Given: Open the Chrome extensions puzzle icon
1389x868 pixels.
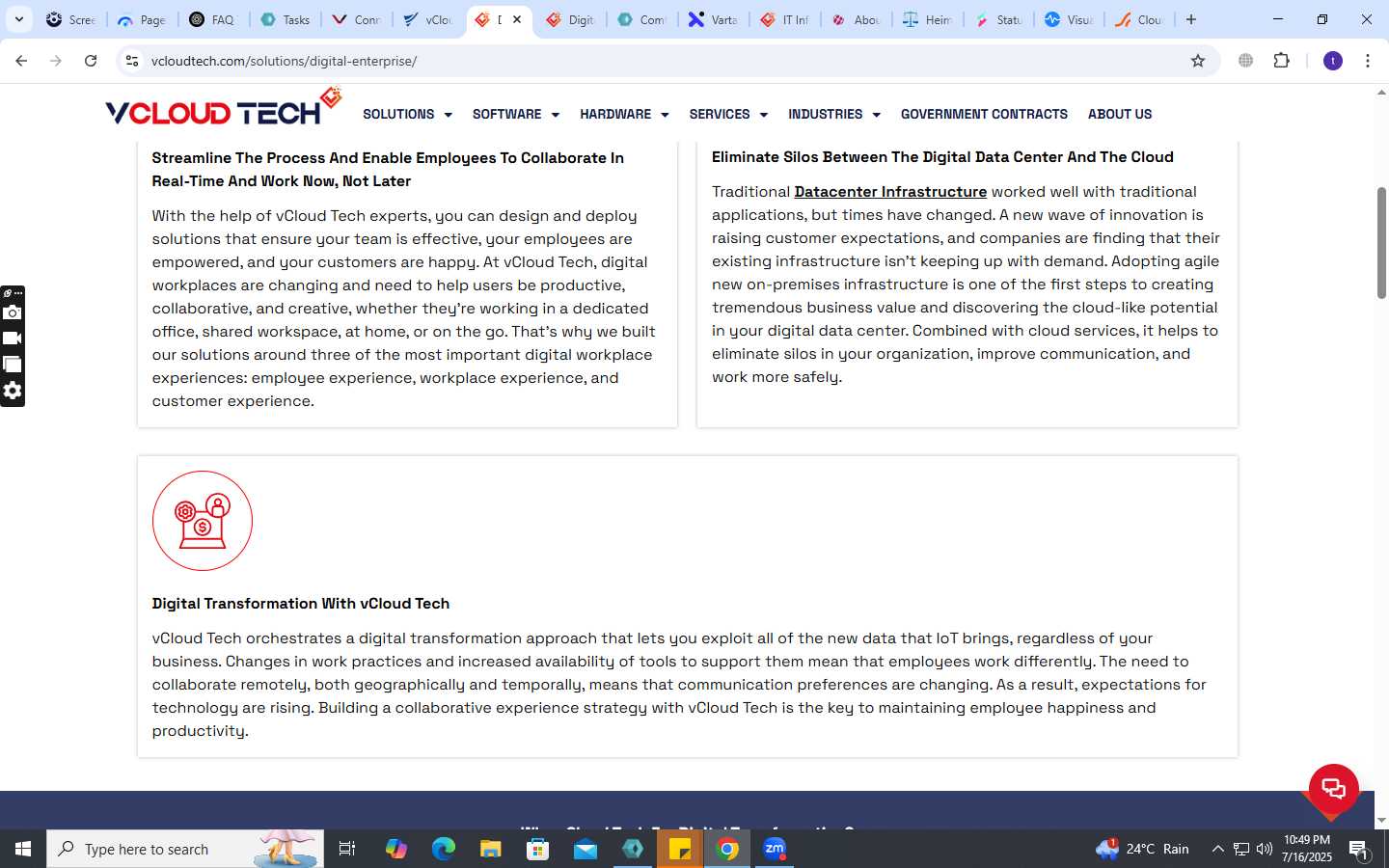Looking at the screenshot, I should point(1282,61).
